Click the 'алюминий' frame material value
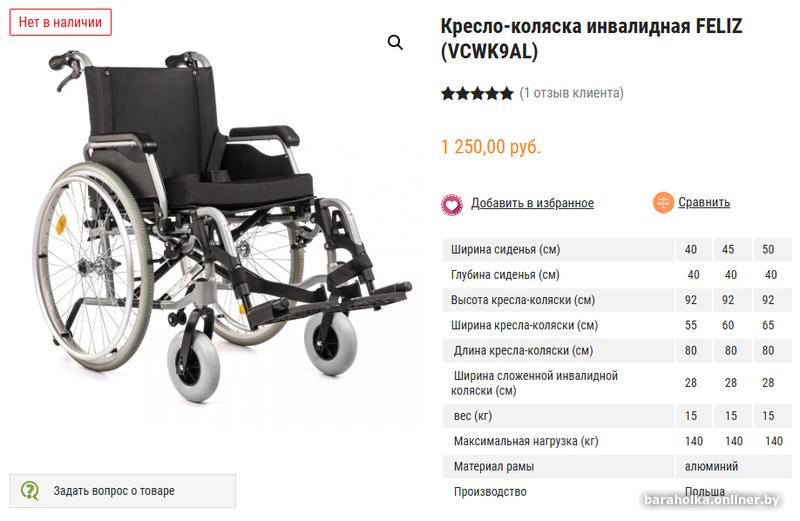This screenshot has width=800, height=521. point(711,466)
